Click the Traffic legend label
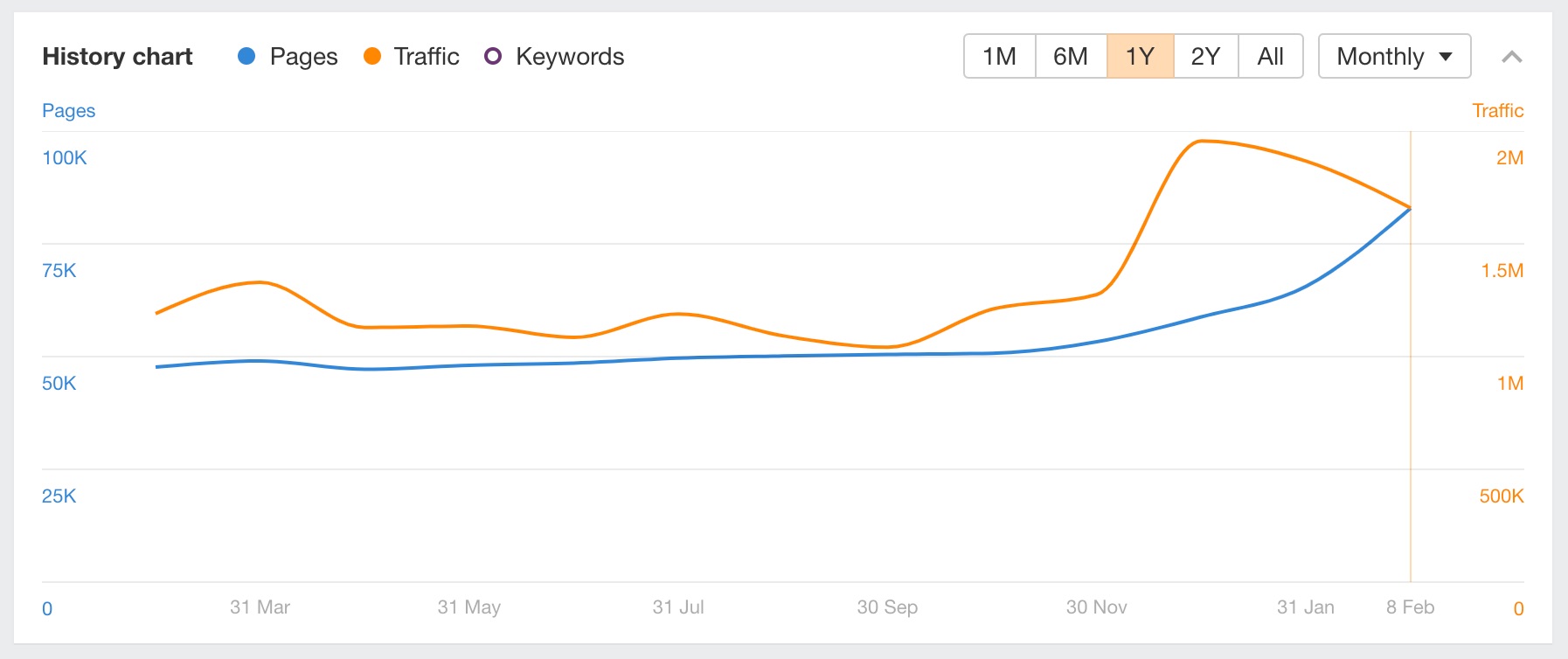 (427, 57)
